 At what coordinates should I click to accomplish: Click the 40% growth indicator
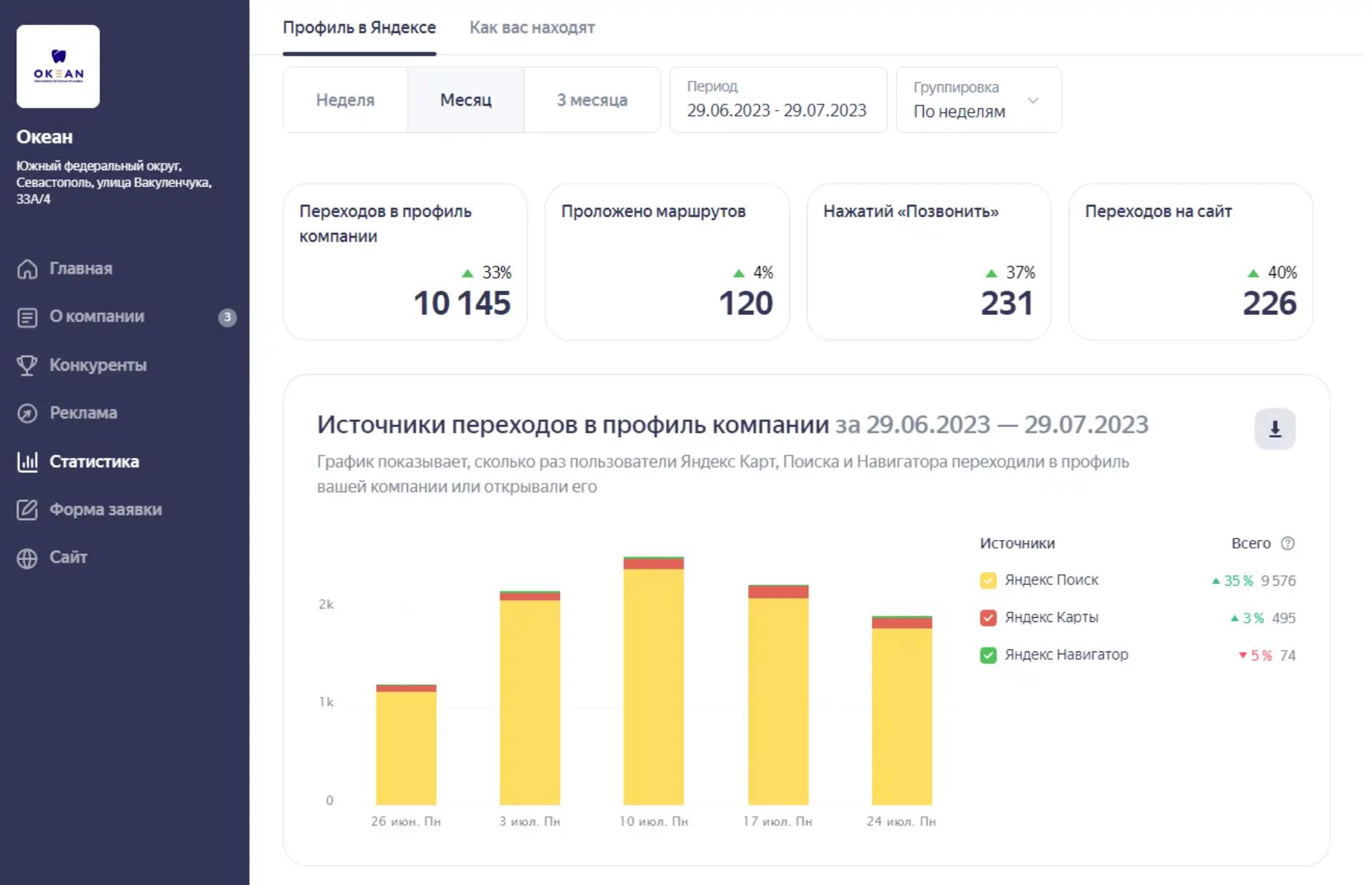(1272, 272)
